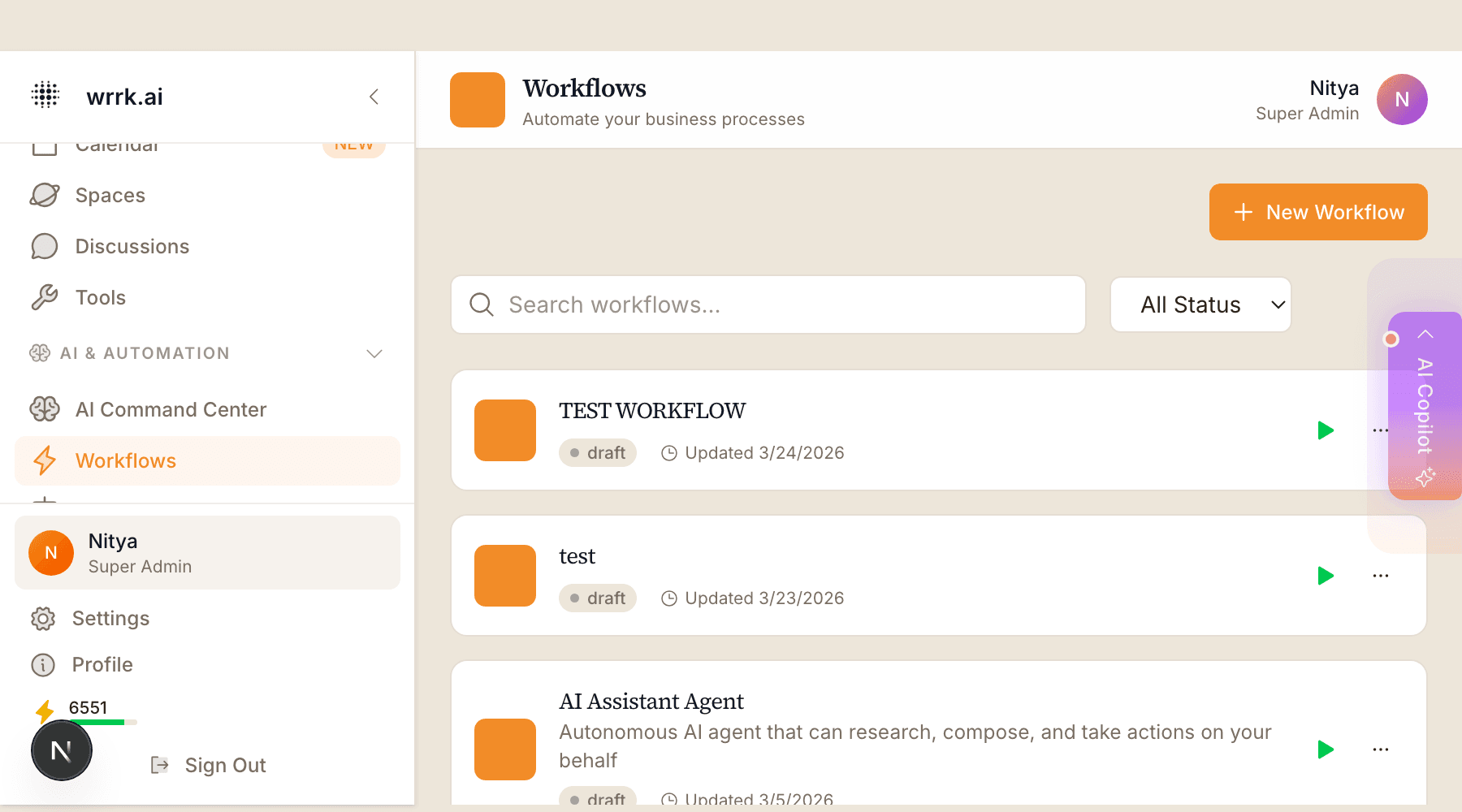The height and width of the screenshot is (812, 1462).
Task: Open AI Command Center via its brain icon
Action: pos(46,409)
